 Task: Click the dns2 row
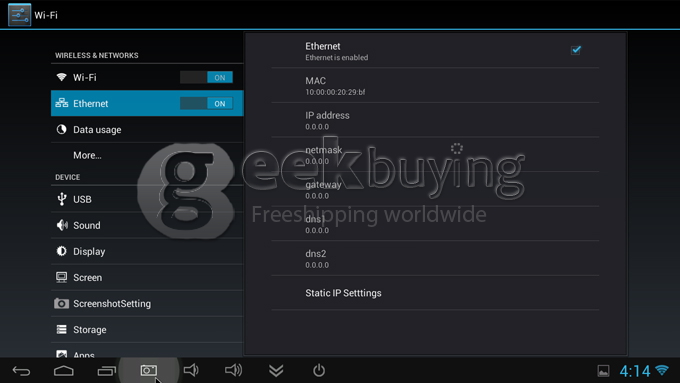pyautogui.click(x=435, y=259)
